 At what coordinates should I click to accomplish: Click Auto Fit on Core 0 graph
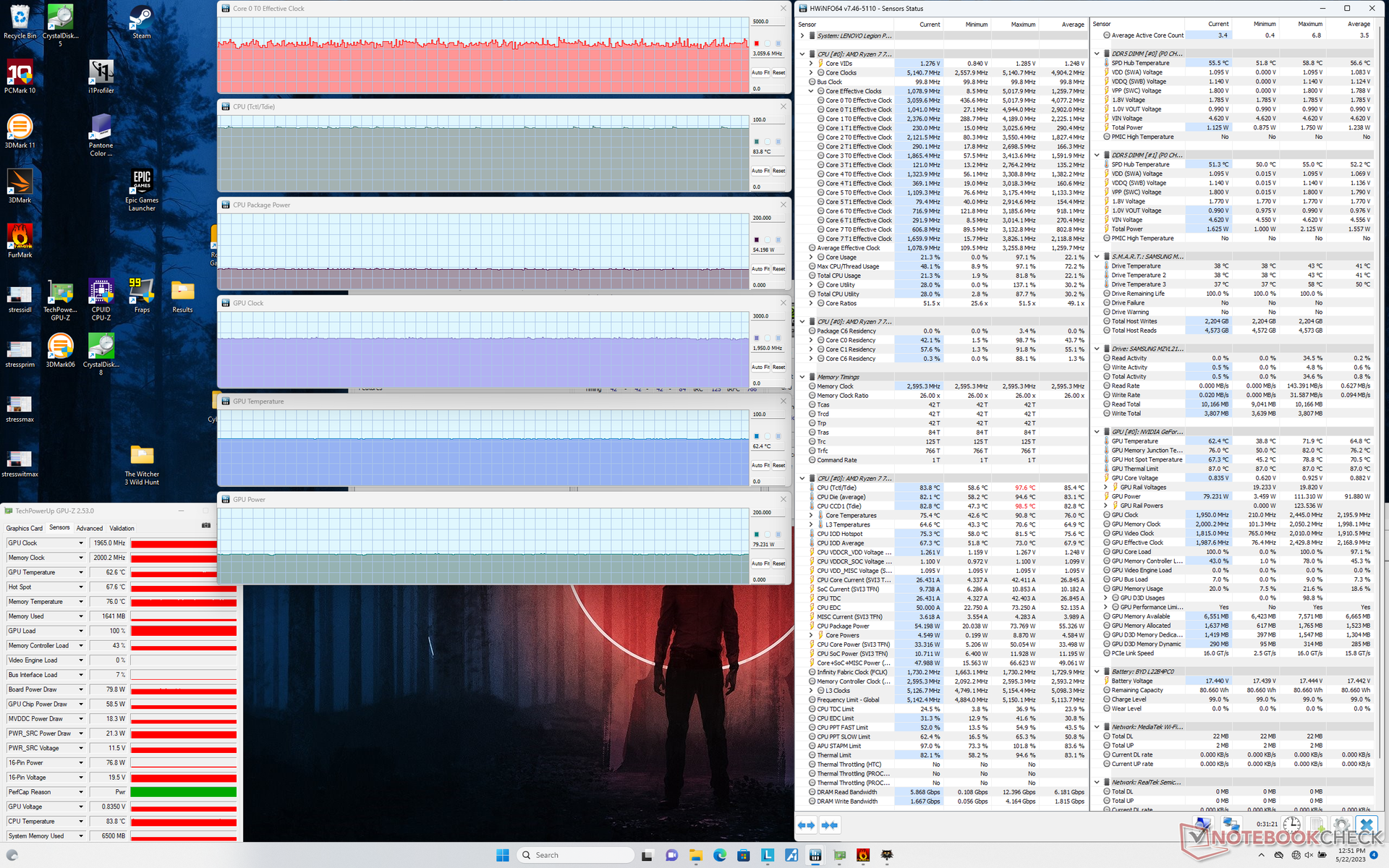pos(760,72)
